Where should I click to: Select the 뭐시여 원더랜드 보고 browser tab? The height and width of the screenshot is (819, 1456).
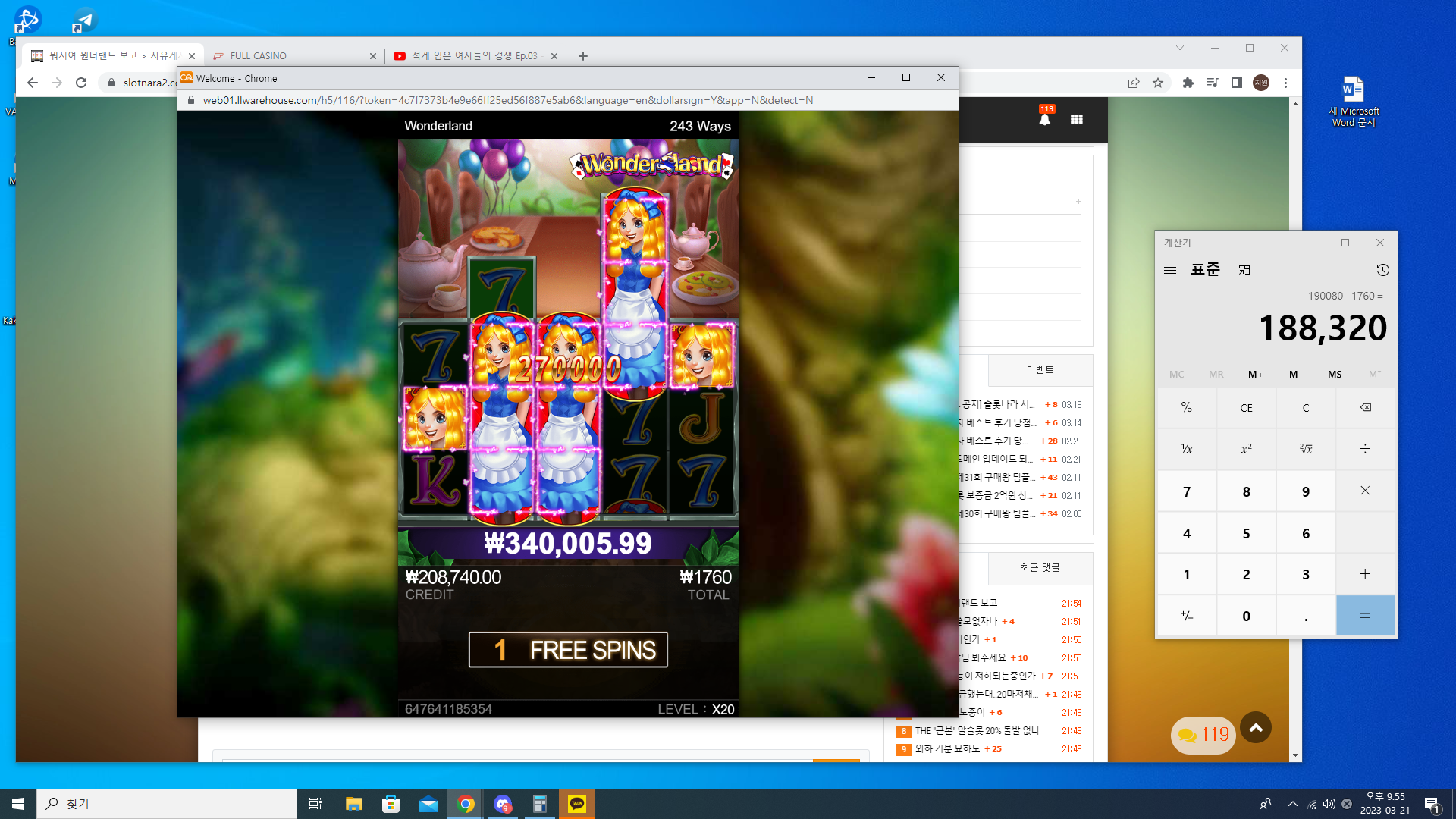(x=112, y=55)
